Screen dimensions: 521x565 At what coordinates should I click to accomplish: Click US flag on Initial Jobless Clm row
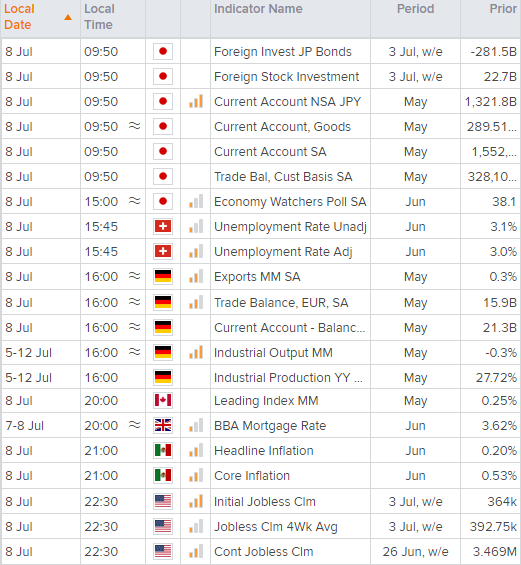coord(163,502)
